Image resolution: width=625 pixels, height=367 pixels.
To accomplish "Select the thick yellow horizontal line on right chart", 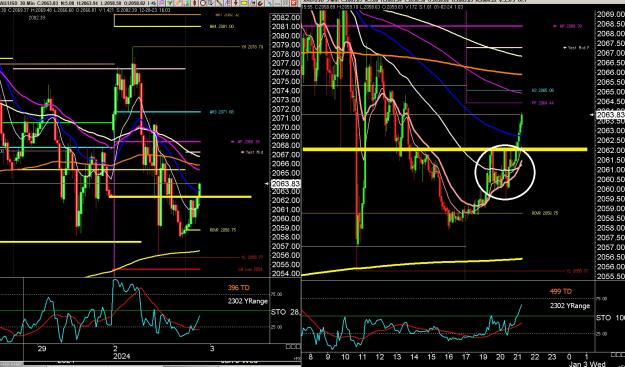I will [445, 149].
